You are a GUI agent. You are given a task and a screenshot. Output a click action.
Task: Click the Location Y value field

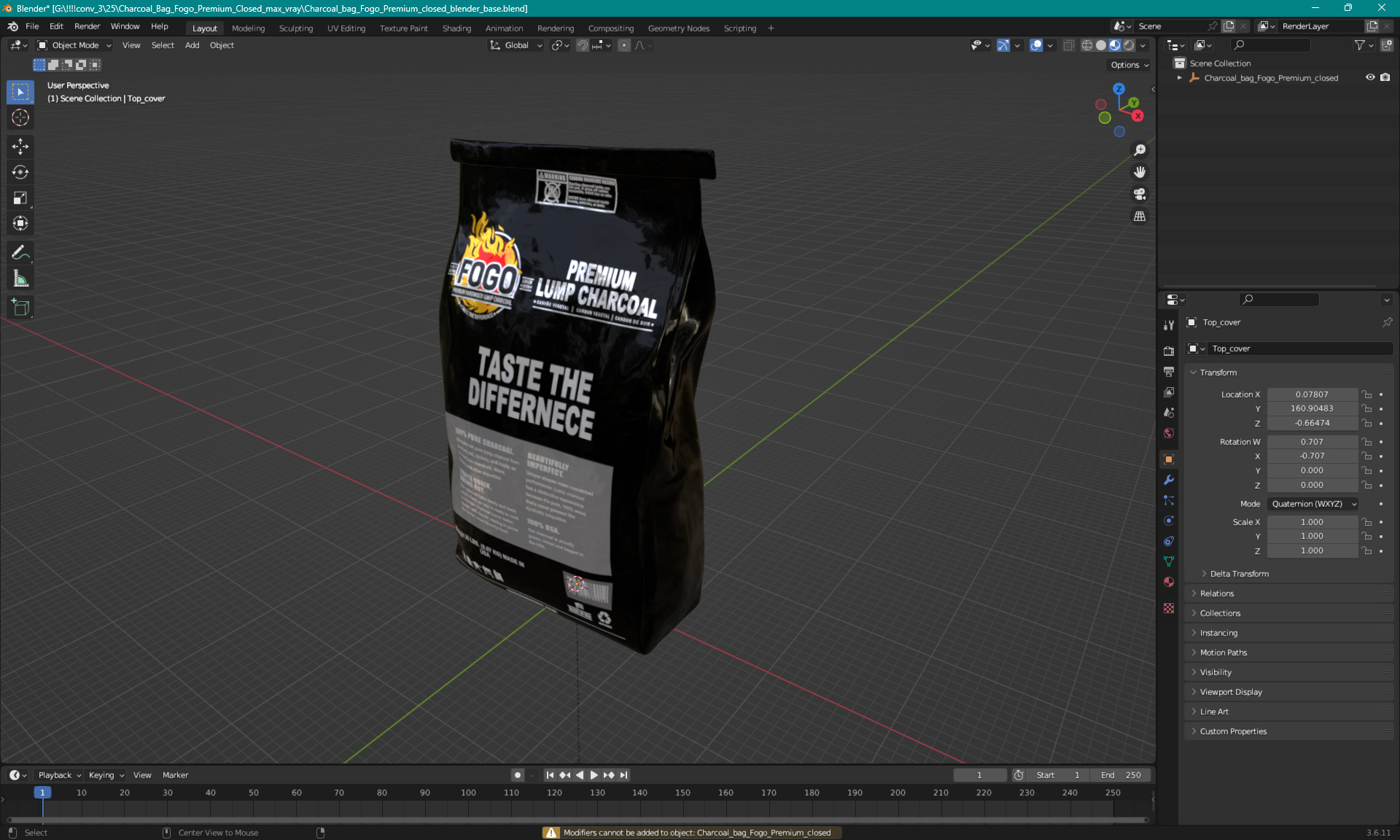pos(1312,409)
